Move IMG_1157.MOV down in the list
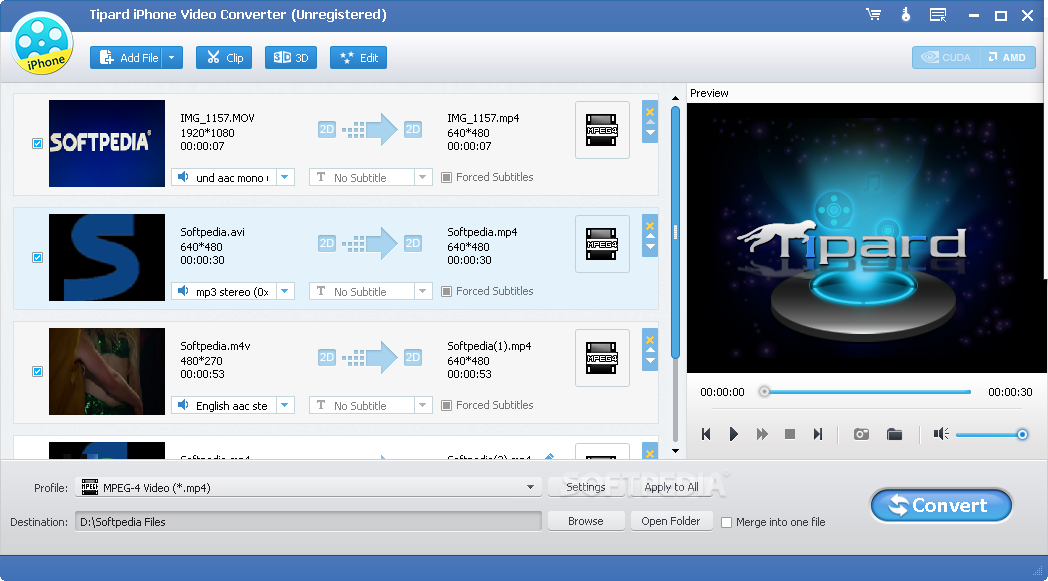This screenshot has height=581, width=1048. [650, 132]
